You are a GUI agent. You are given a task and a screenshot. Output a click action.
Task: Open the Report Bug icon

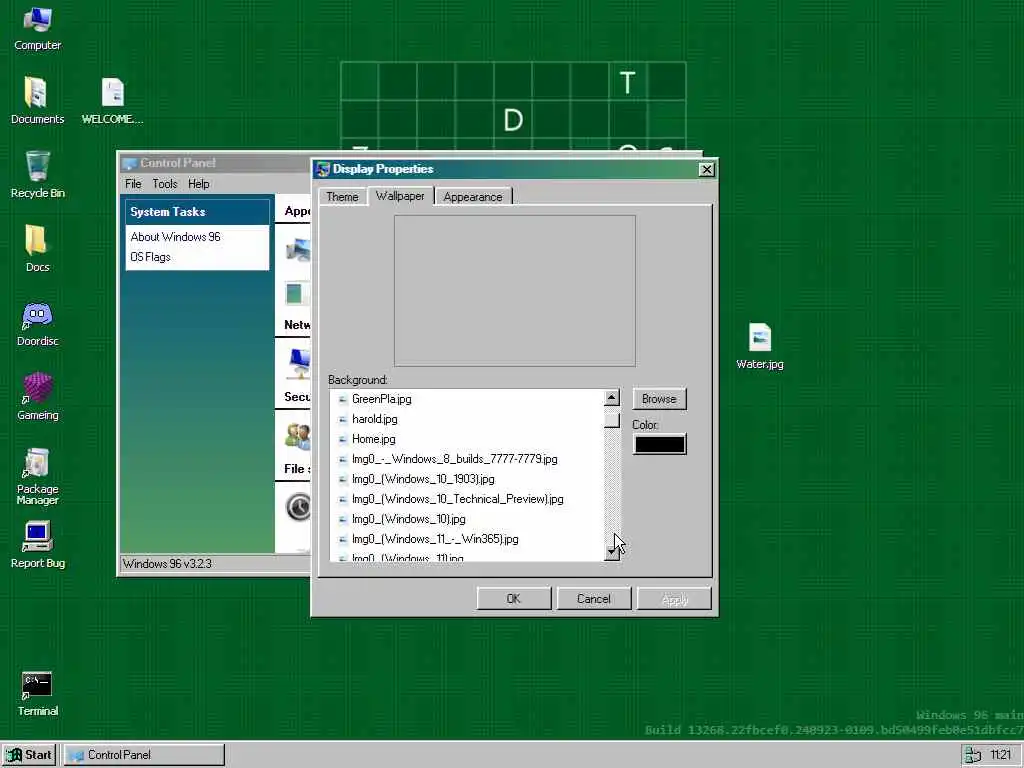(x=37, y=545)
